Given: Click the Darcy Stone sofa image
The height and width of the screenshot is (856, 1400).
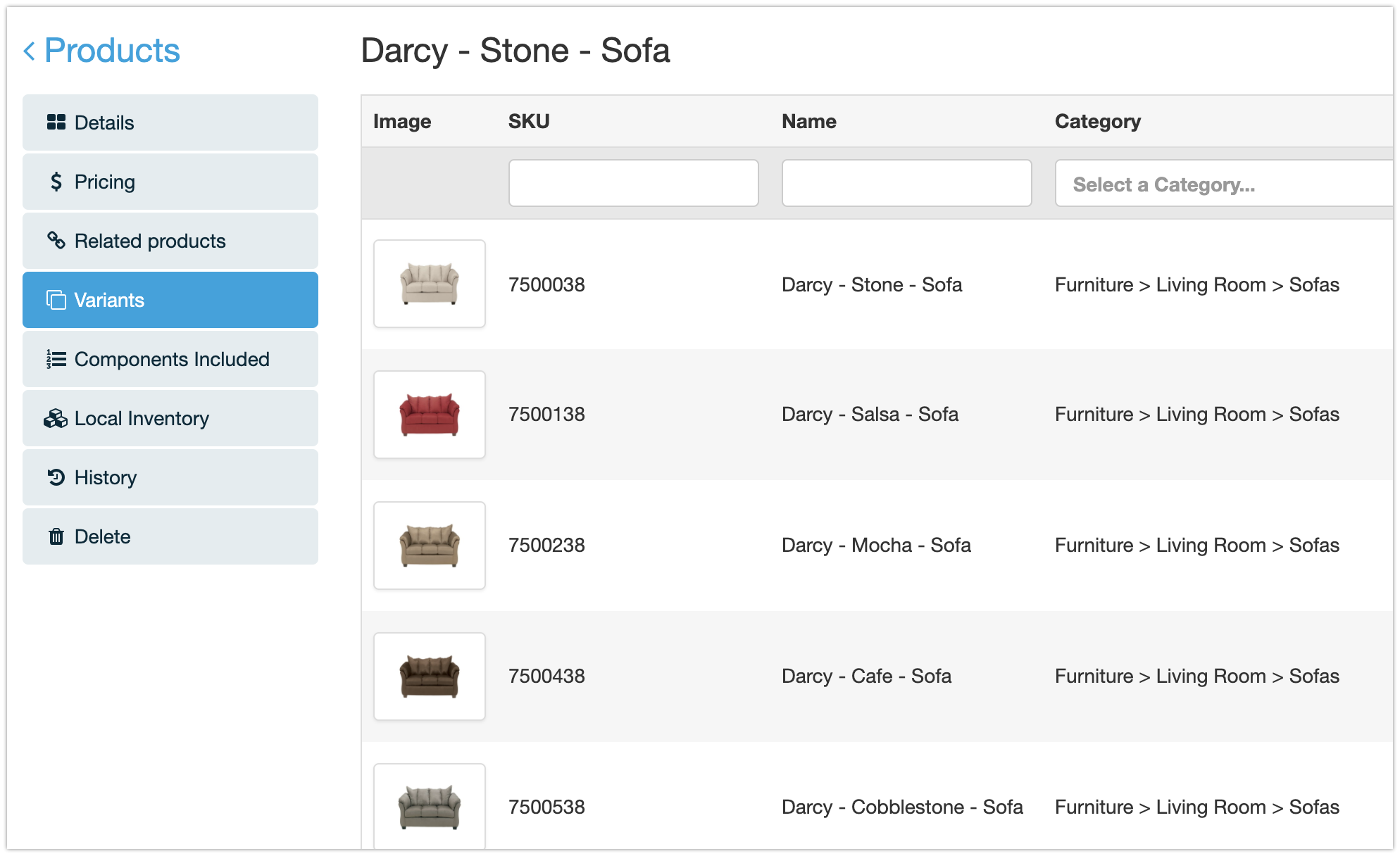Looking at the screenshot, I should (429, 284).
